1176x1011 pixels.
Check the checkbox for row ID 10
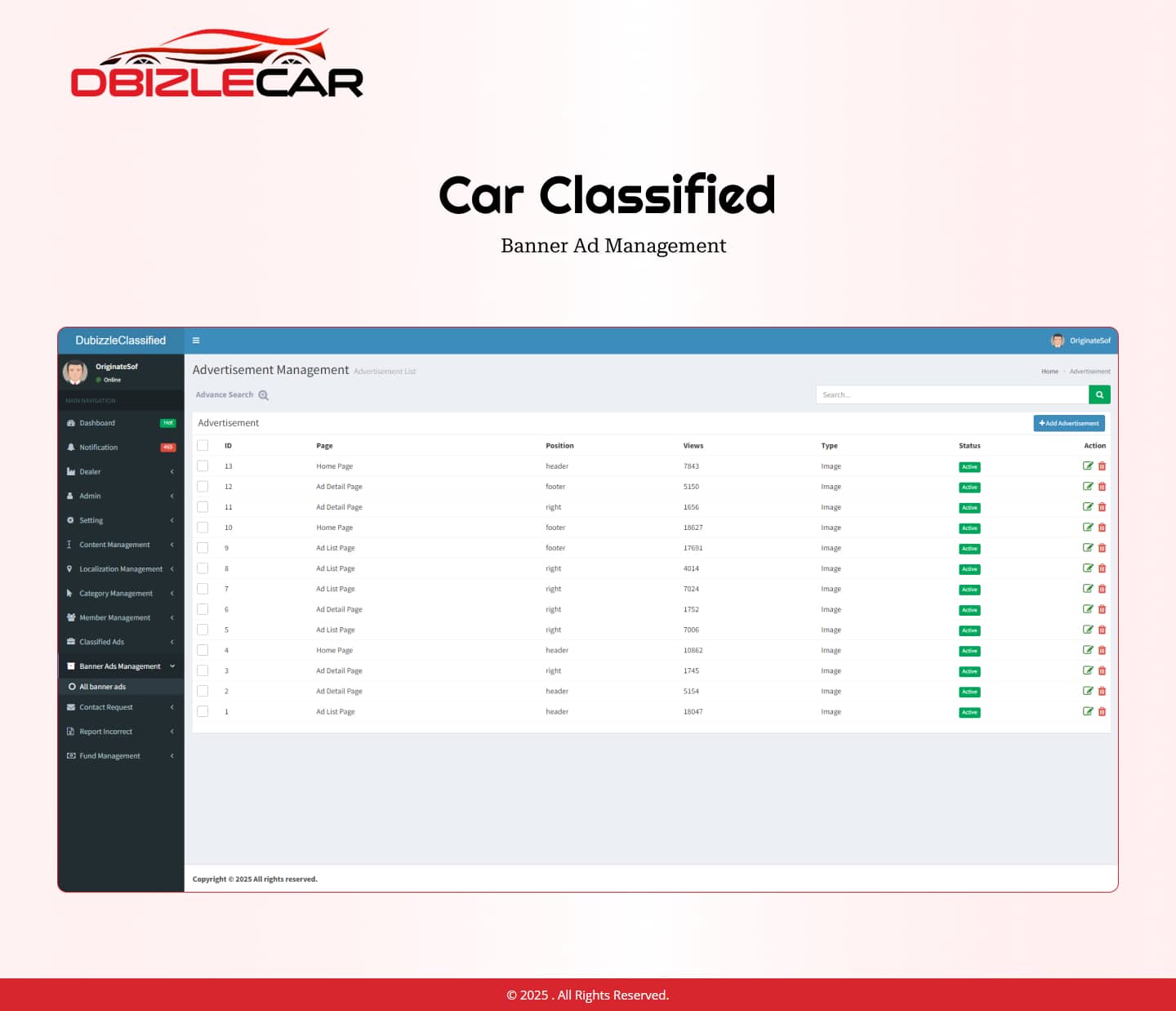coord(203,527)
